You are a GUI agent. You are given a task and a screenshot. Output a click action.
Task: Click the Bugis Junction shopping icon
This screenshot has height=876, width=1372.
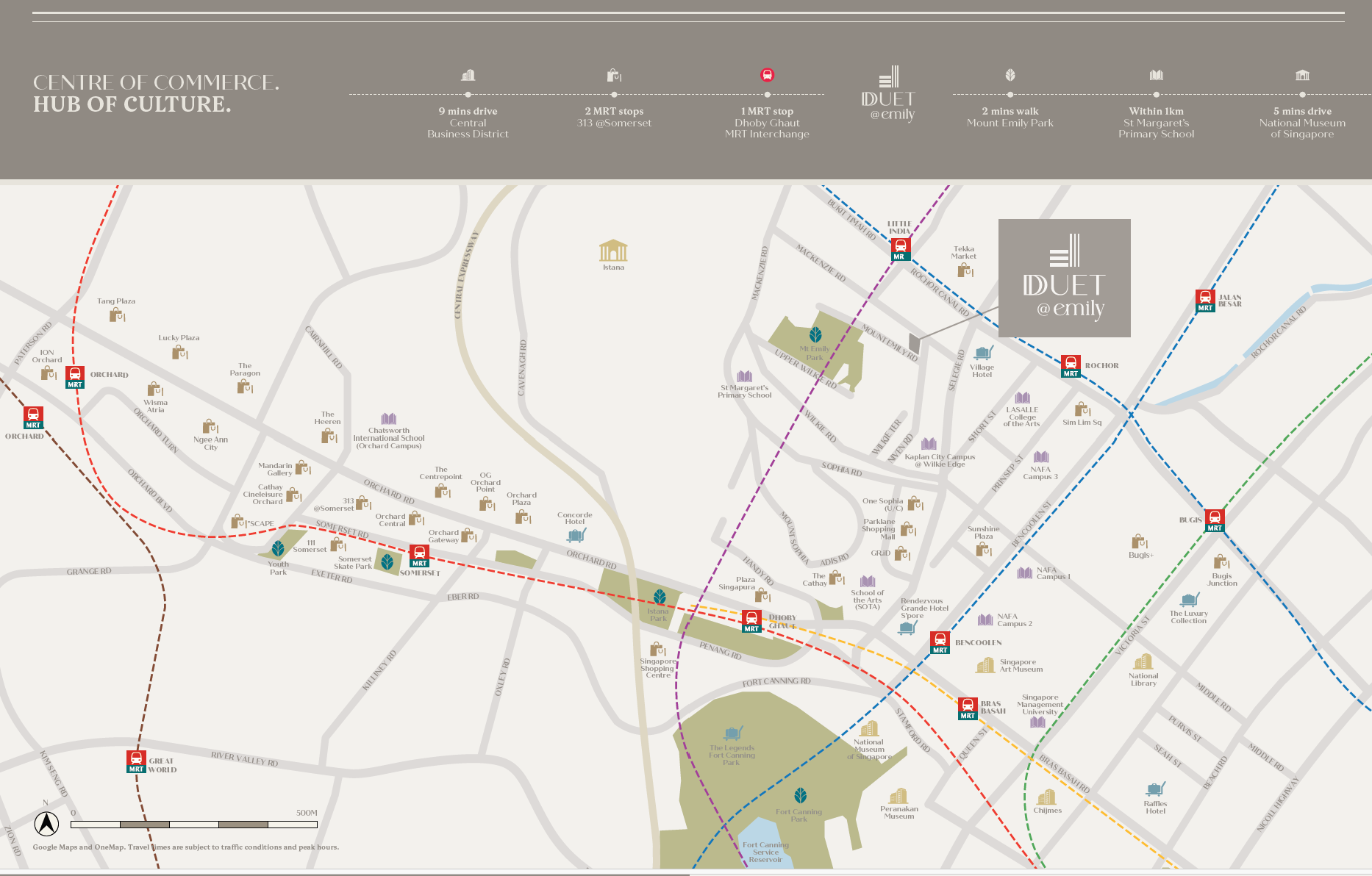1222,561
